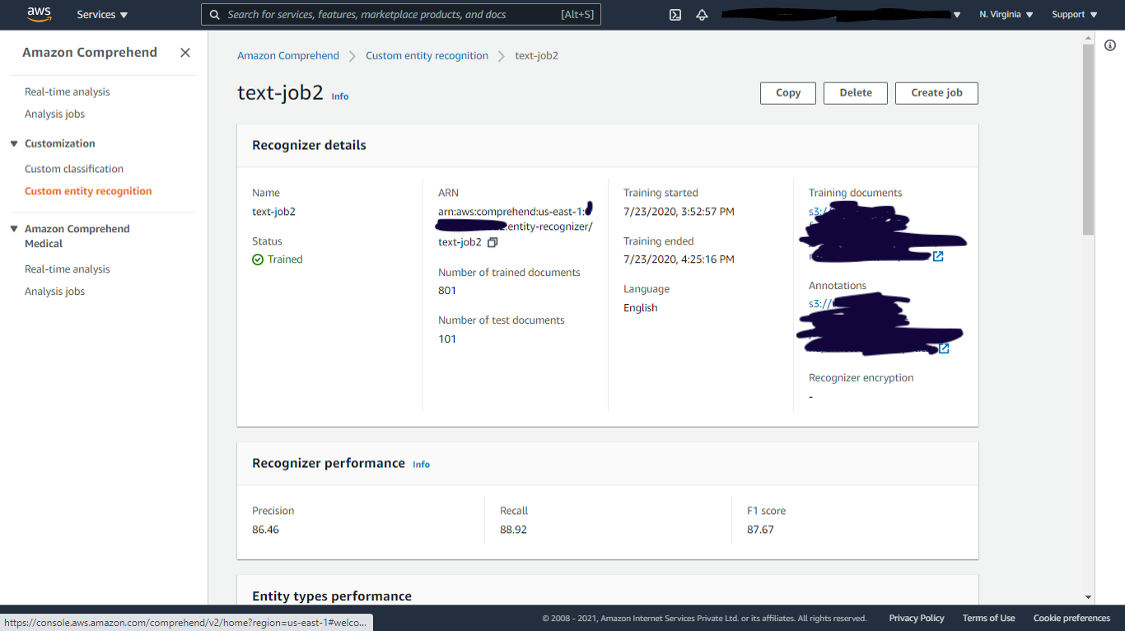
Task: Go to Real-time analysis under Comprehend
Action: pos(67,92)
